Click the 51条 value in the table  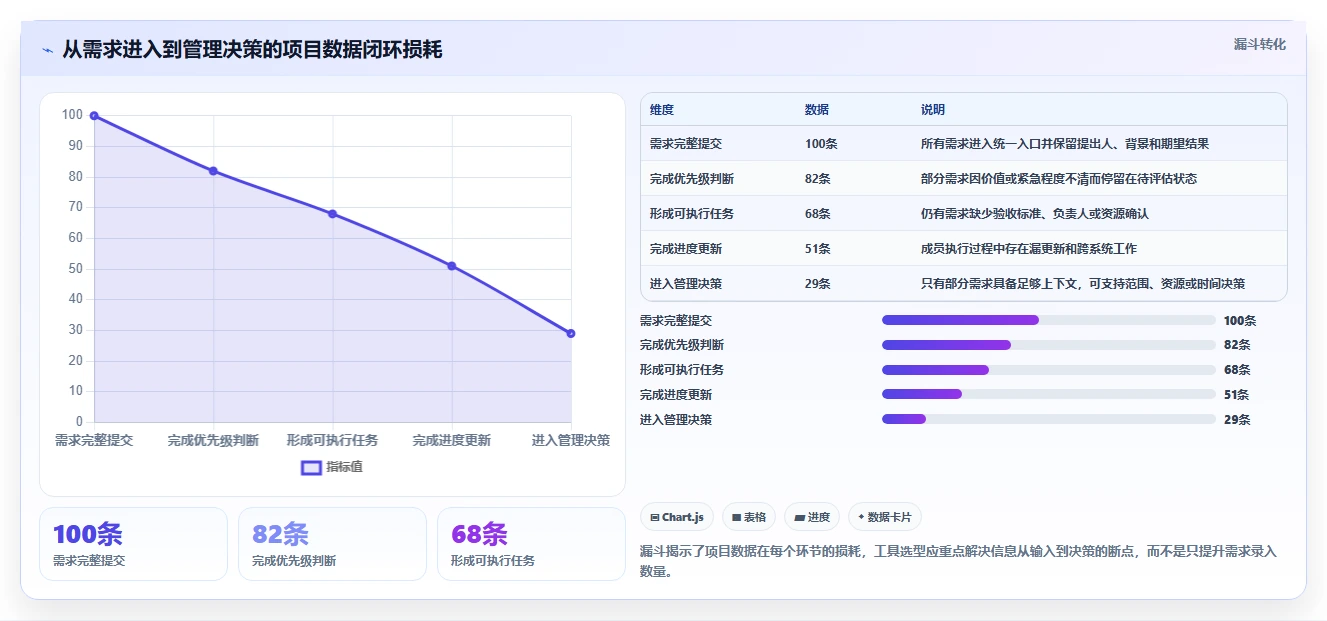[818, 249]
